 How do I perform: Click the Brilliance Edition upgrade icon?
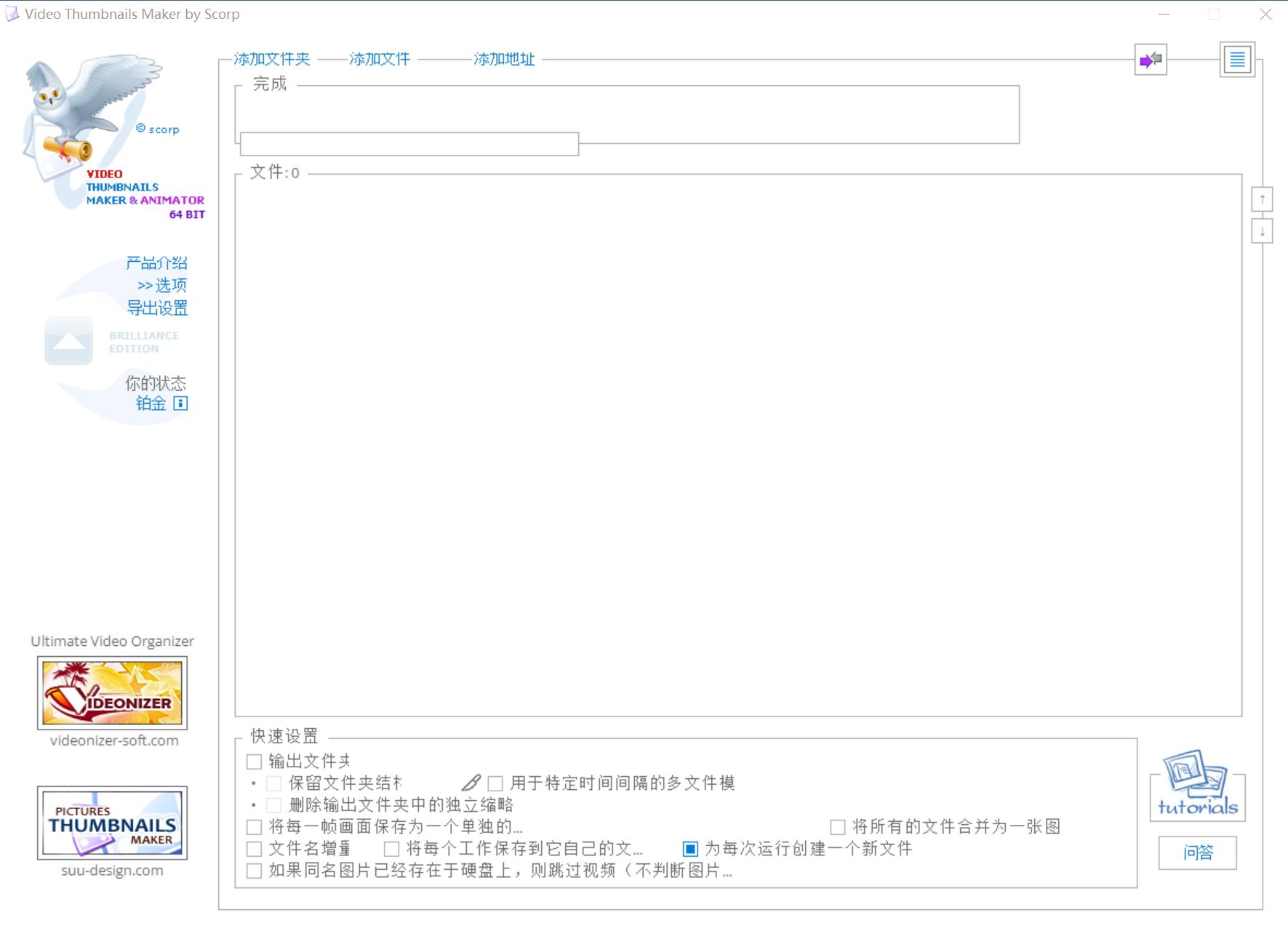click(68, 341)
